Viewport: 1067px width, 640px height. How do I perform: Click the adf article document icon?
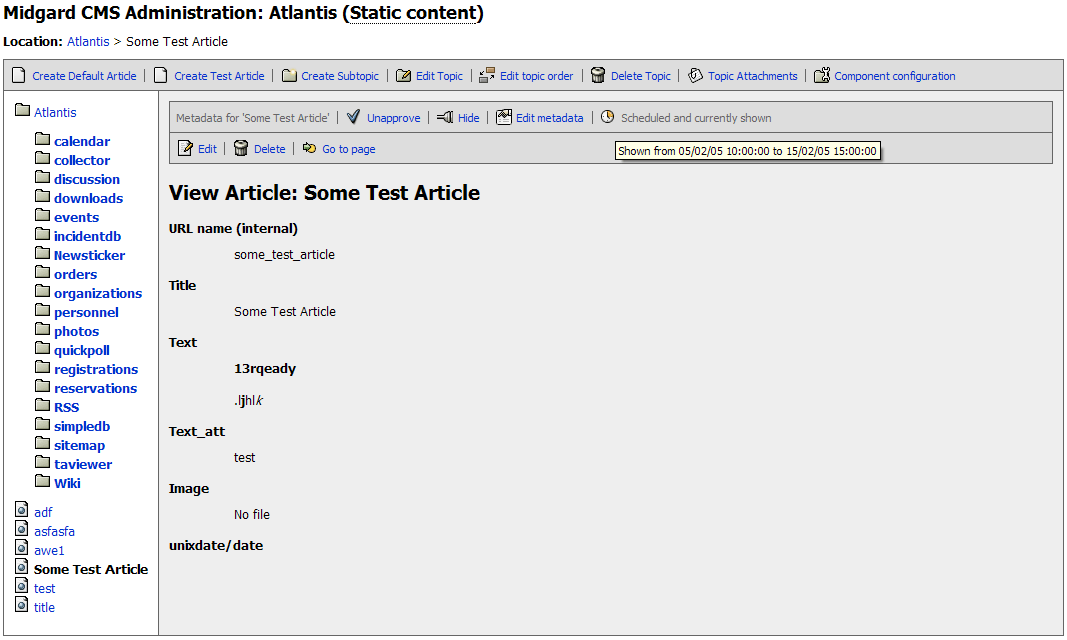pos(22,510)
